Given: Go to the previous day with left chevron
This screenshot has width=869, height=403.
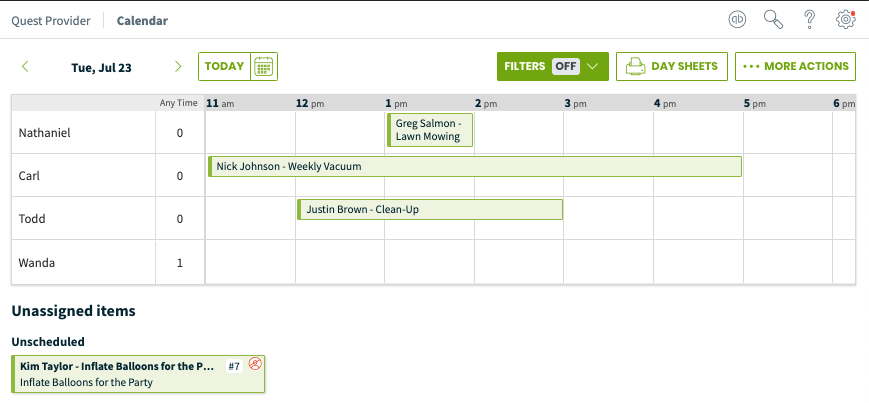Looking at the screenshot, I should point(25,67).
